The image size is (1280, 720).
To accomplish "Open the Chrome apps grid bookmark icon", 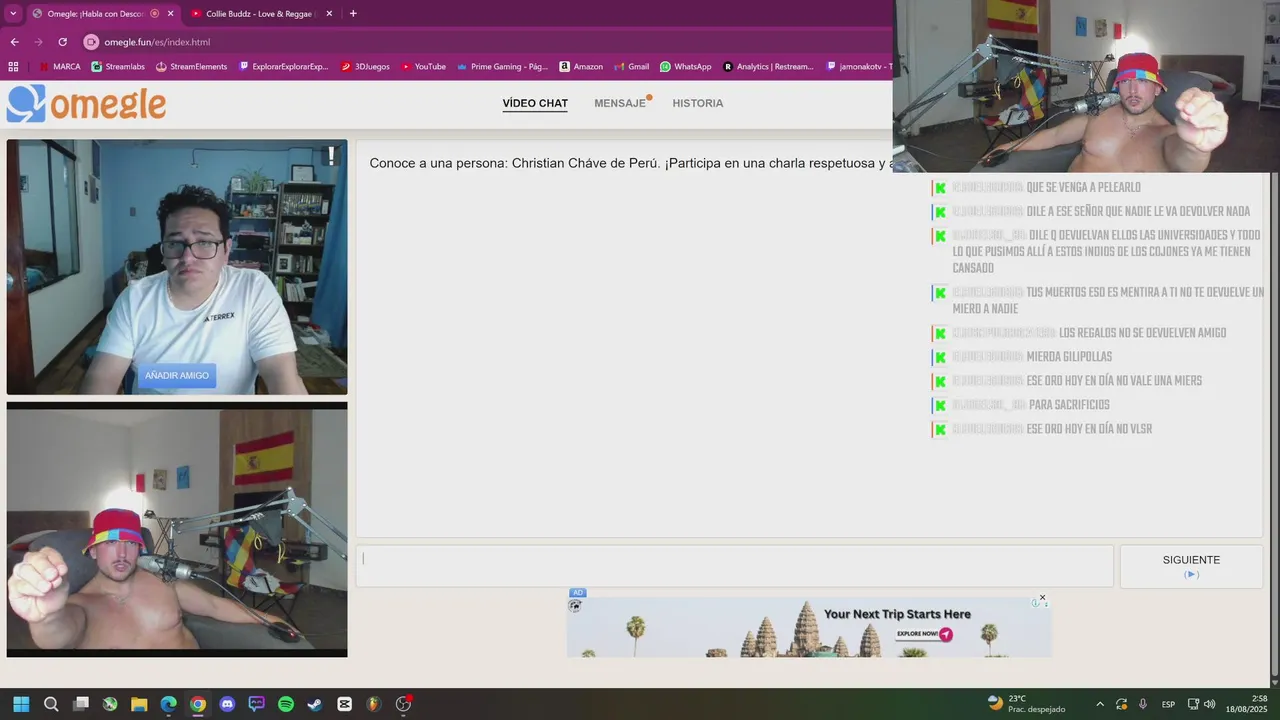I will (x=13, y=67).
